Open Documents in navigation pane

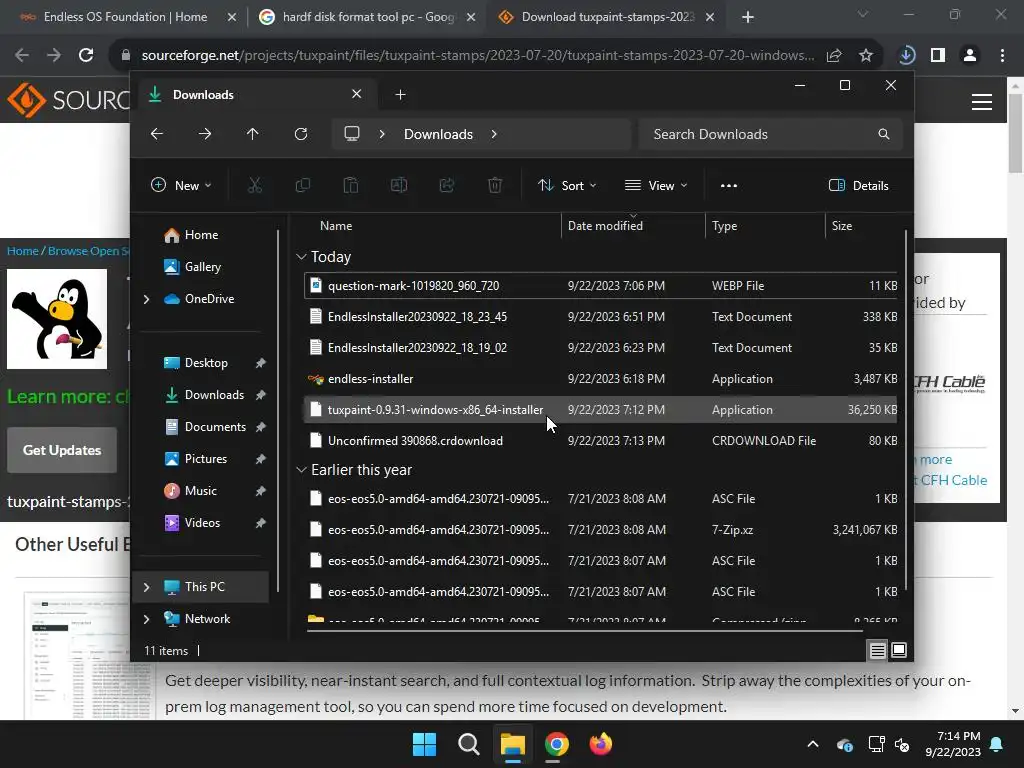[215, 426]
